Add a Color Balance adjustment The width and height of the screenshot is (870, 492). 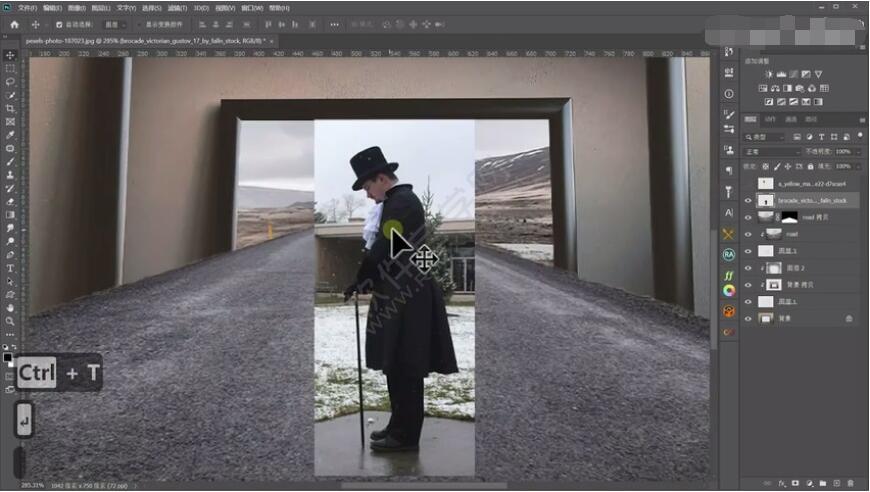click(x=775, y=88)
